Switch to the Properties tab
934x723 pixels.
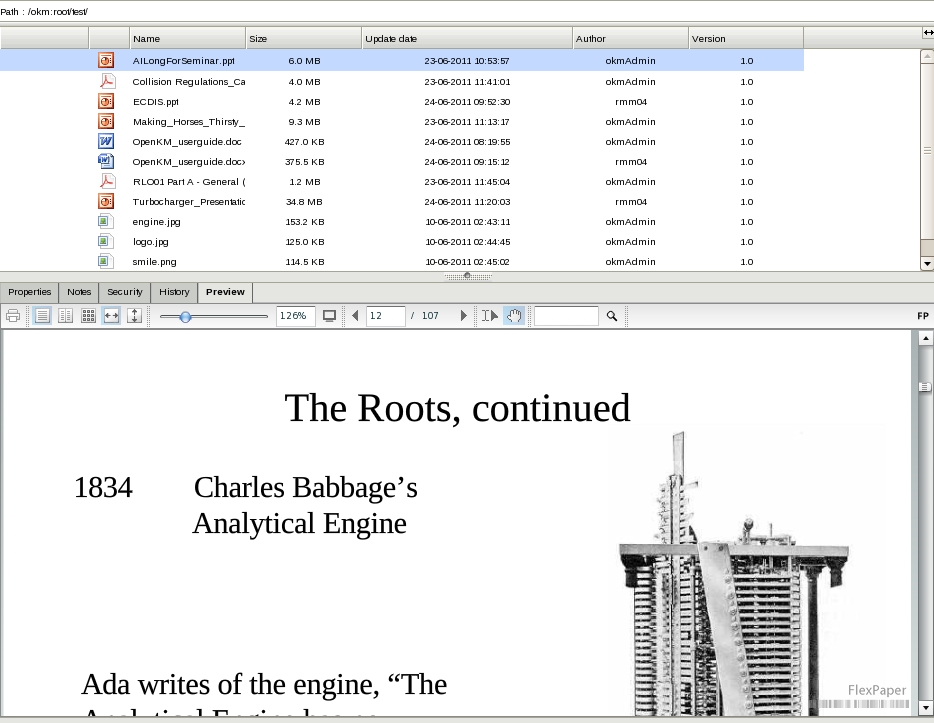pos(29,292)
